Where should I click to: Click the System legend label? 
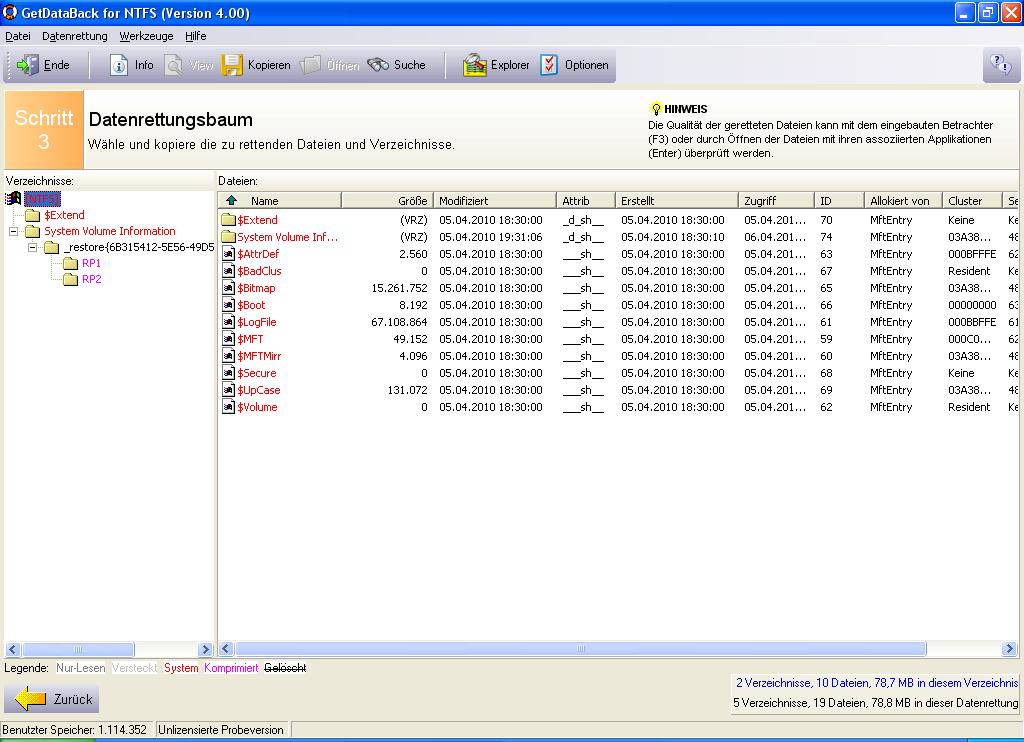click(x=181, y=668)
